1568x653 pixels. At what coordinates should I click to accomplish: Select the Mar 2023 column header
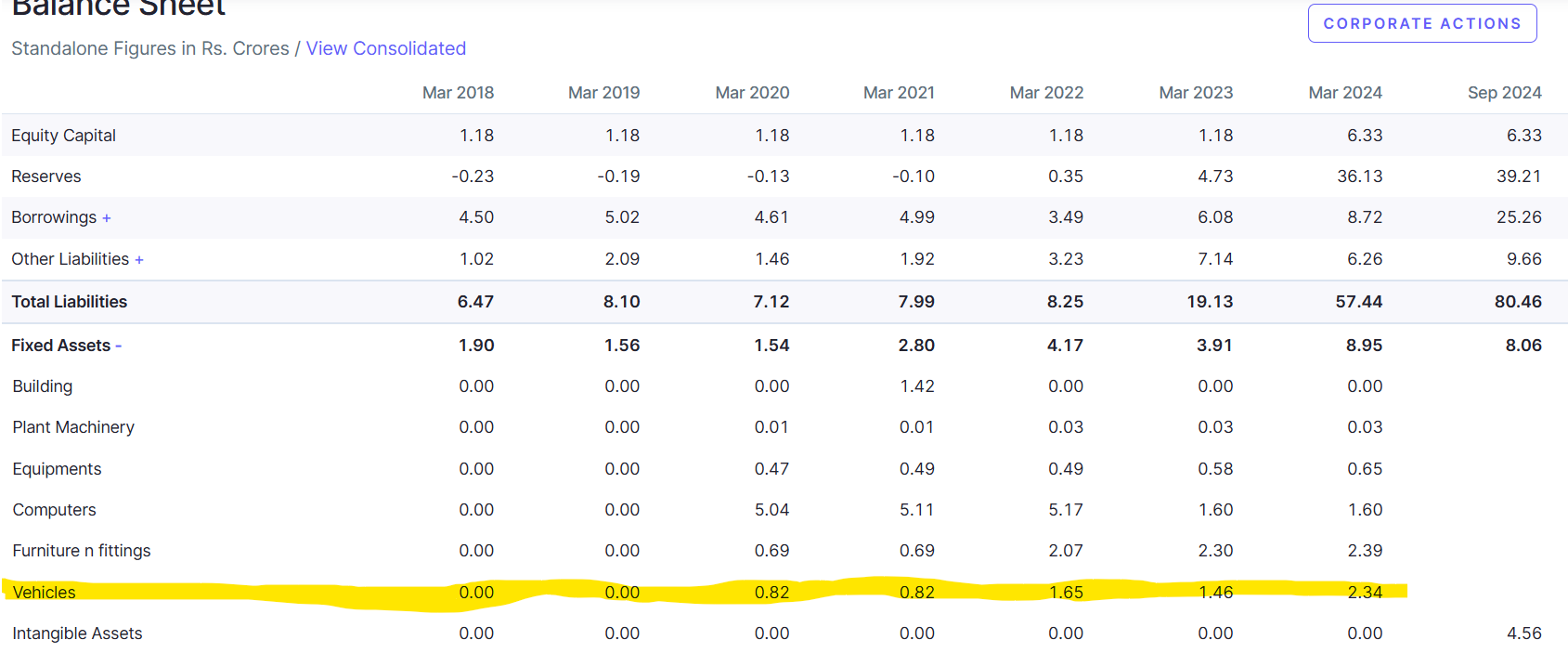1196,93
